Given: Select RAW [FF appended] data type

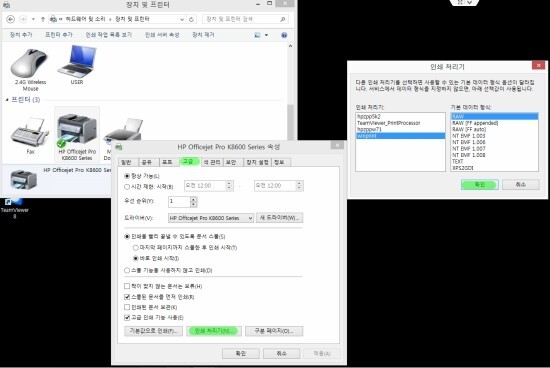Looking at the screenshot, I should tap(475, 123).
